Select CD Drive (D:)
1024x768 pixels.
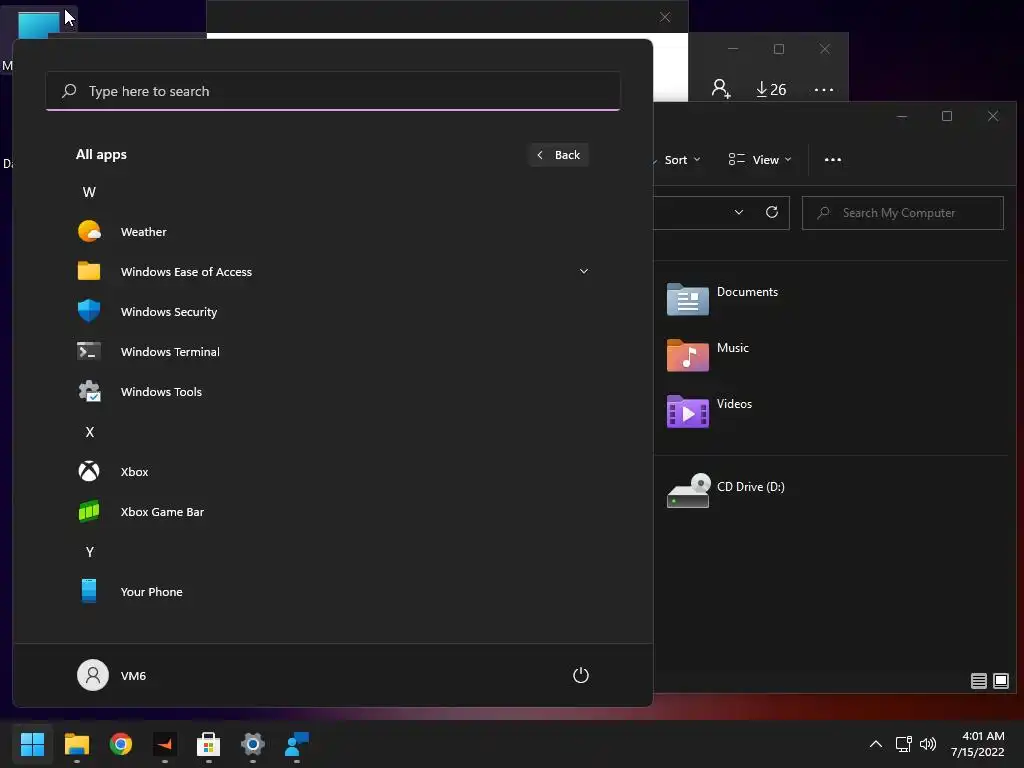point(726,490)
